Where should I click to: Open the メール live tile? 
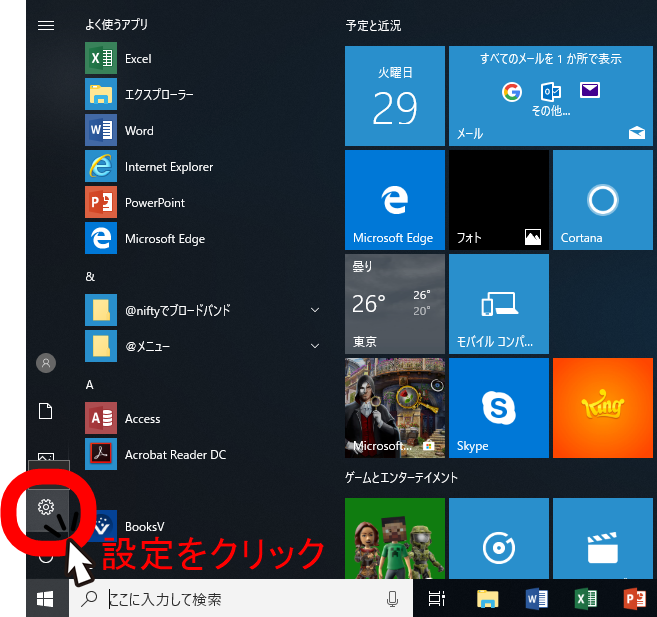(551, 96)
